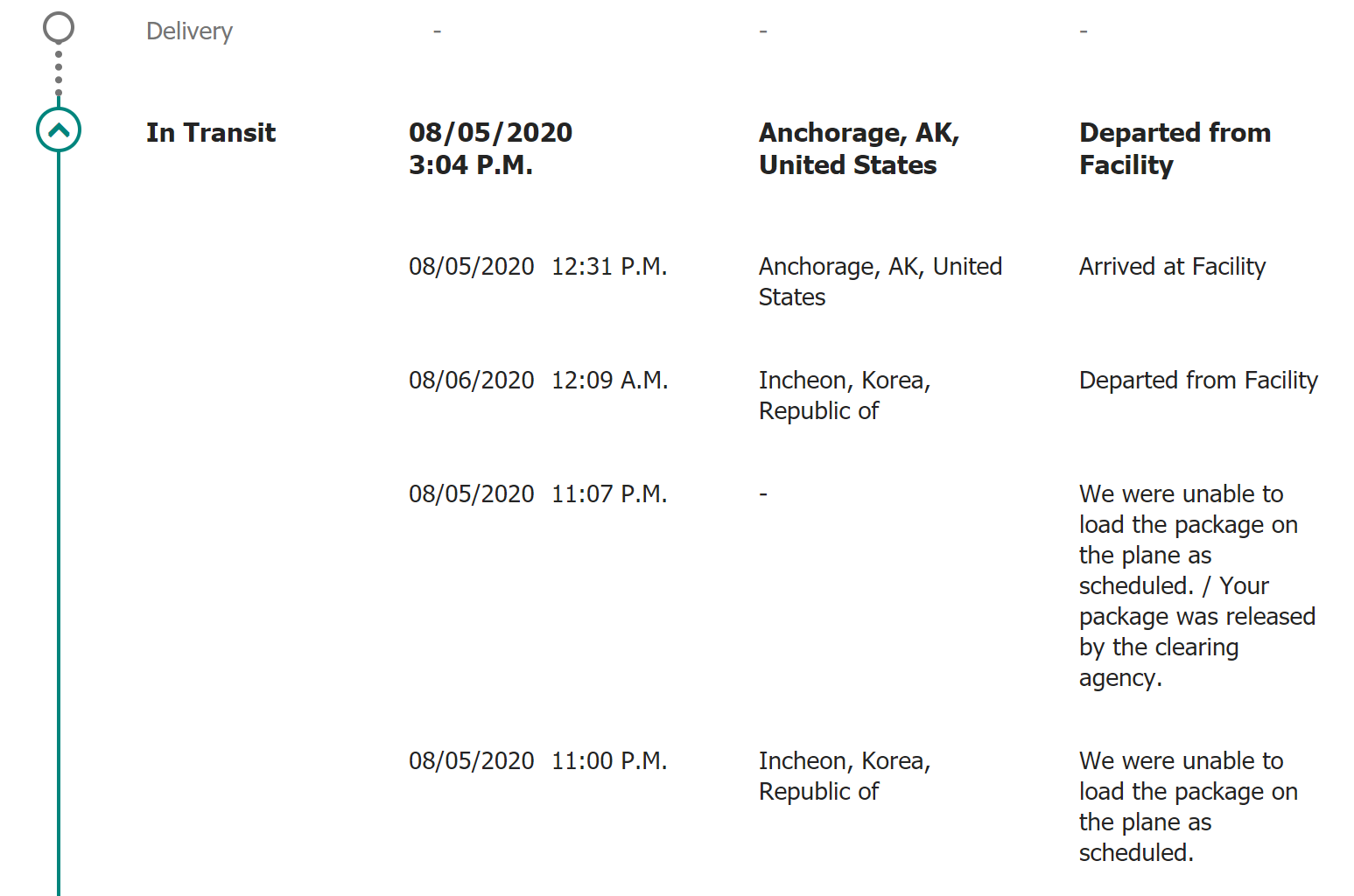Click the bold 3:04 P.M. timestamp
1354x896 pixels.
[471, 165]
